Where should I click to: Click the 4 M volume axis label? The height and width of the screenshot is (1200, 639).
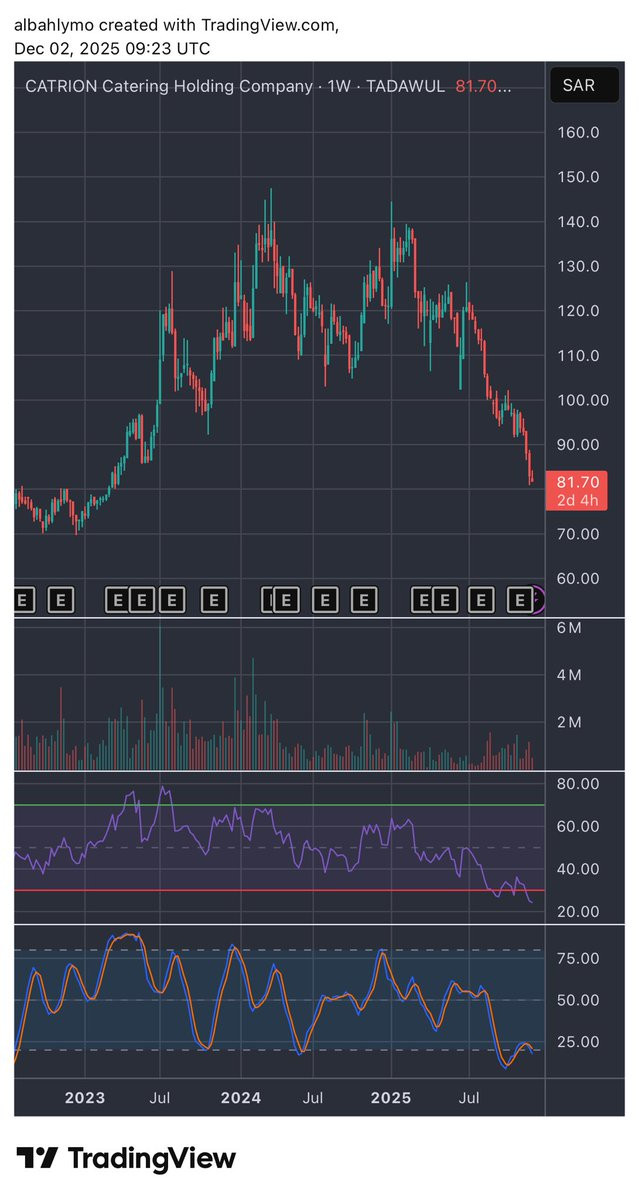pos(568,675)
